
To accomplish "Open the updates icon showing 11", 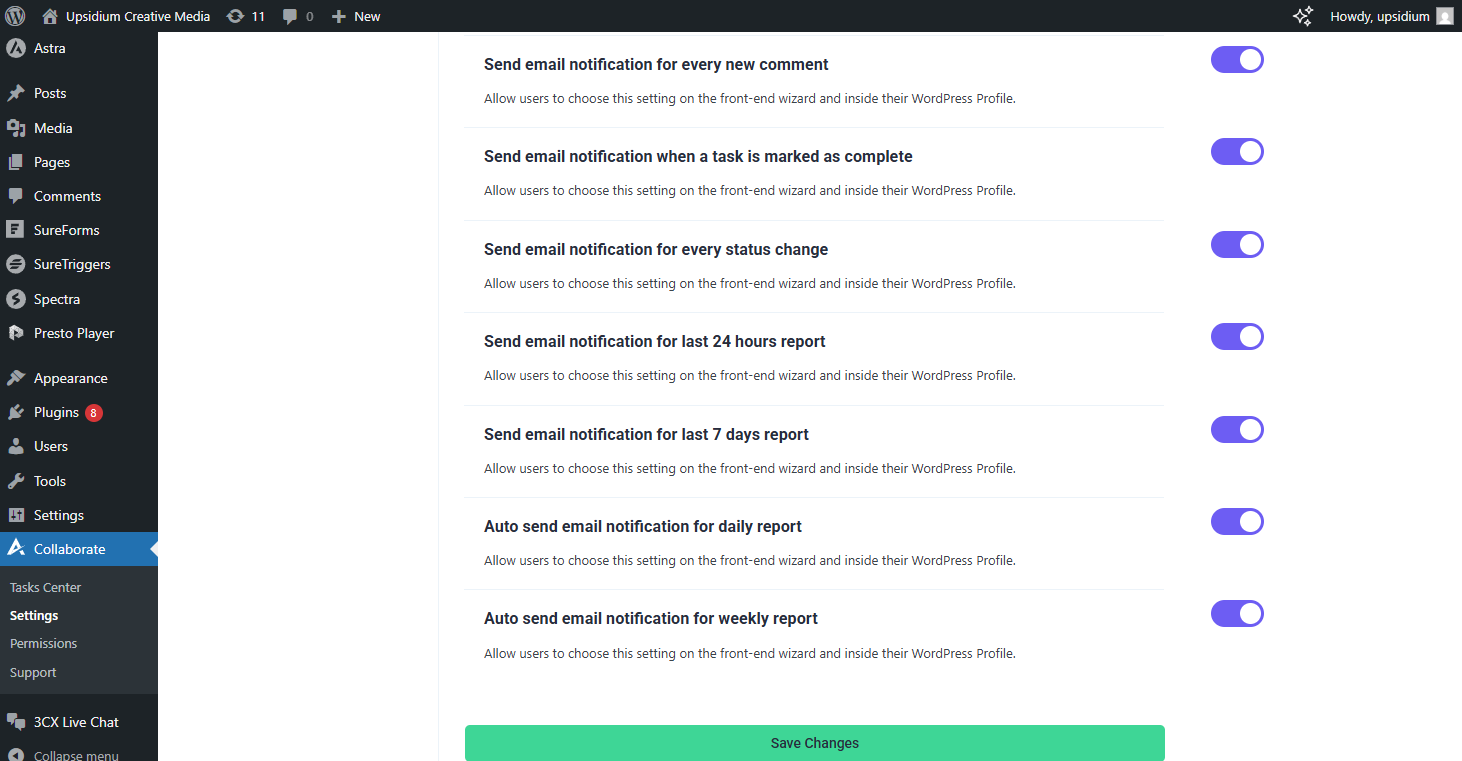I will tap(235, 16).
